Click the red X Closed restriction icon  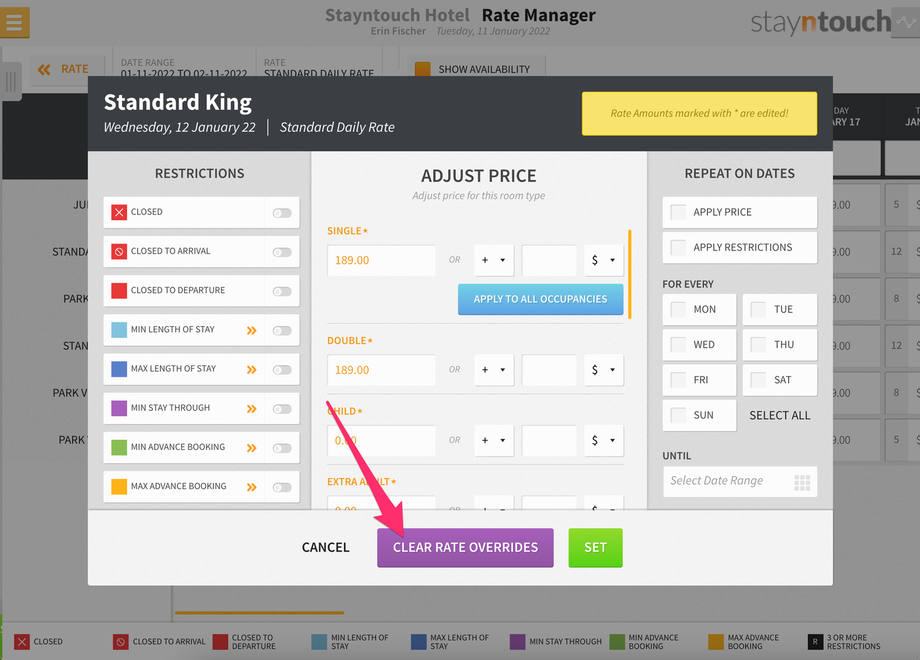119,212
